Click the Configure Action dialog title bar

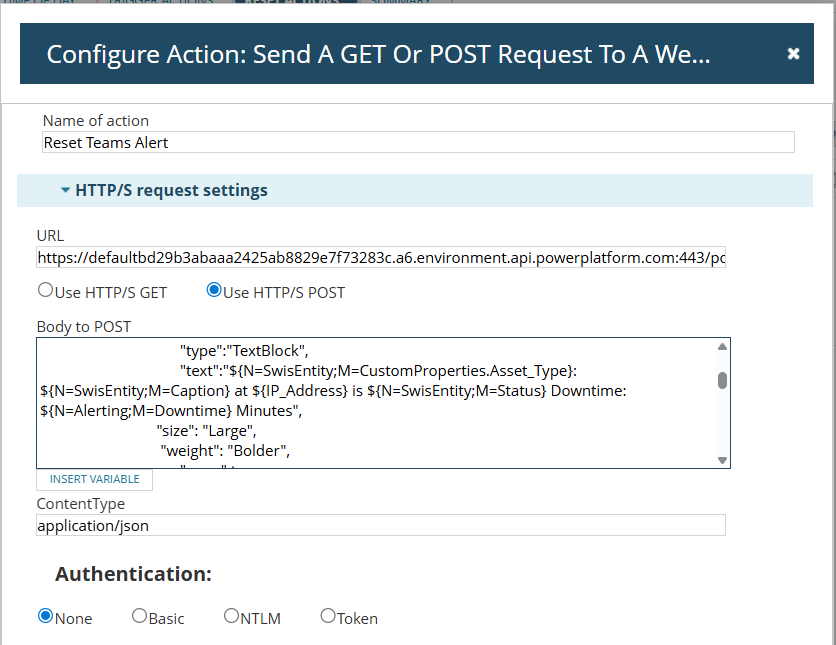(x=380, y=54)
